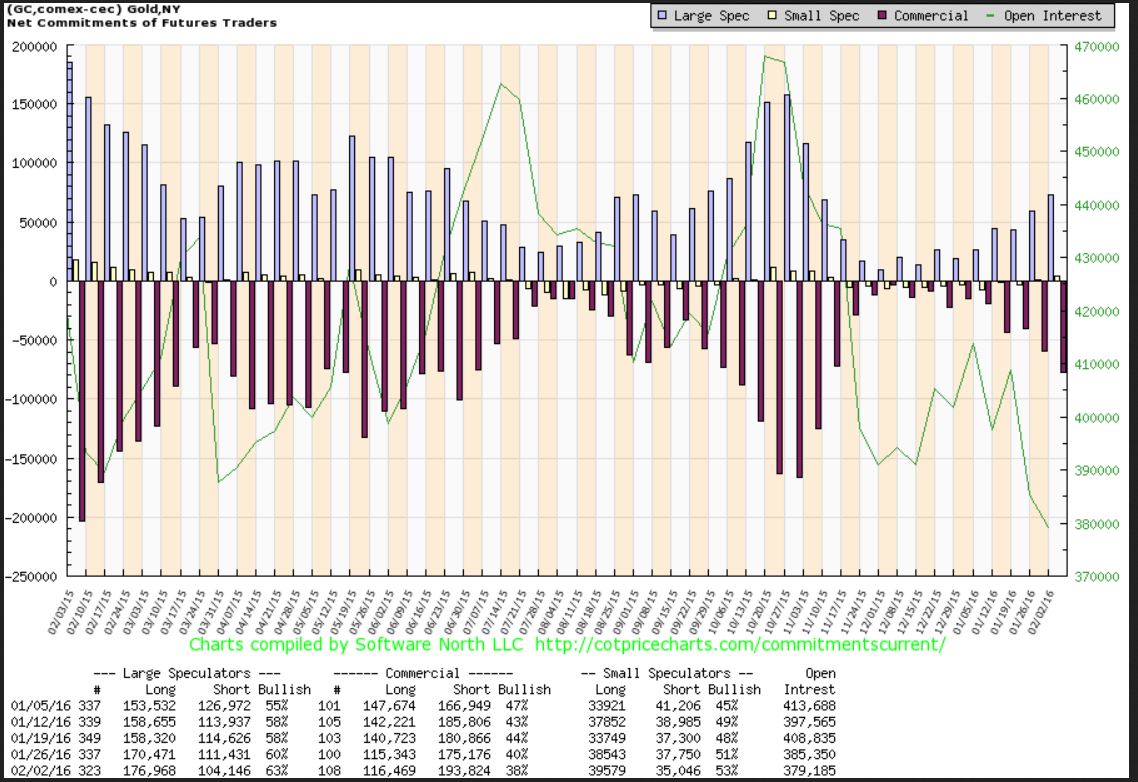Click the Commercial legend color swatch
Viewport: 1138px width, 782px height.
coord(883,16)
